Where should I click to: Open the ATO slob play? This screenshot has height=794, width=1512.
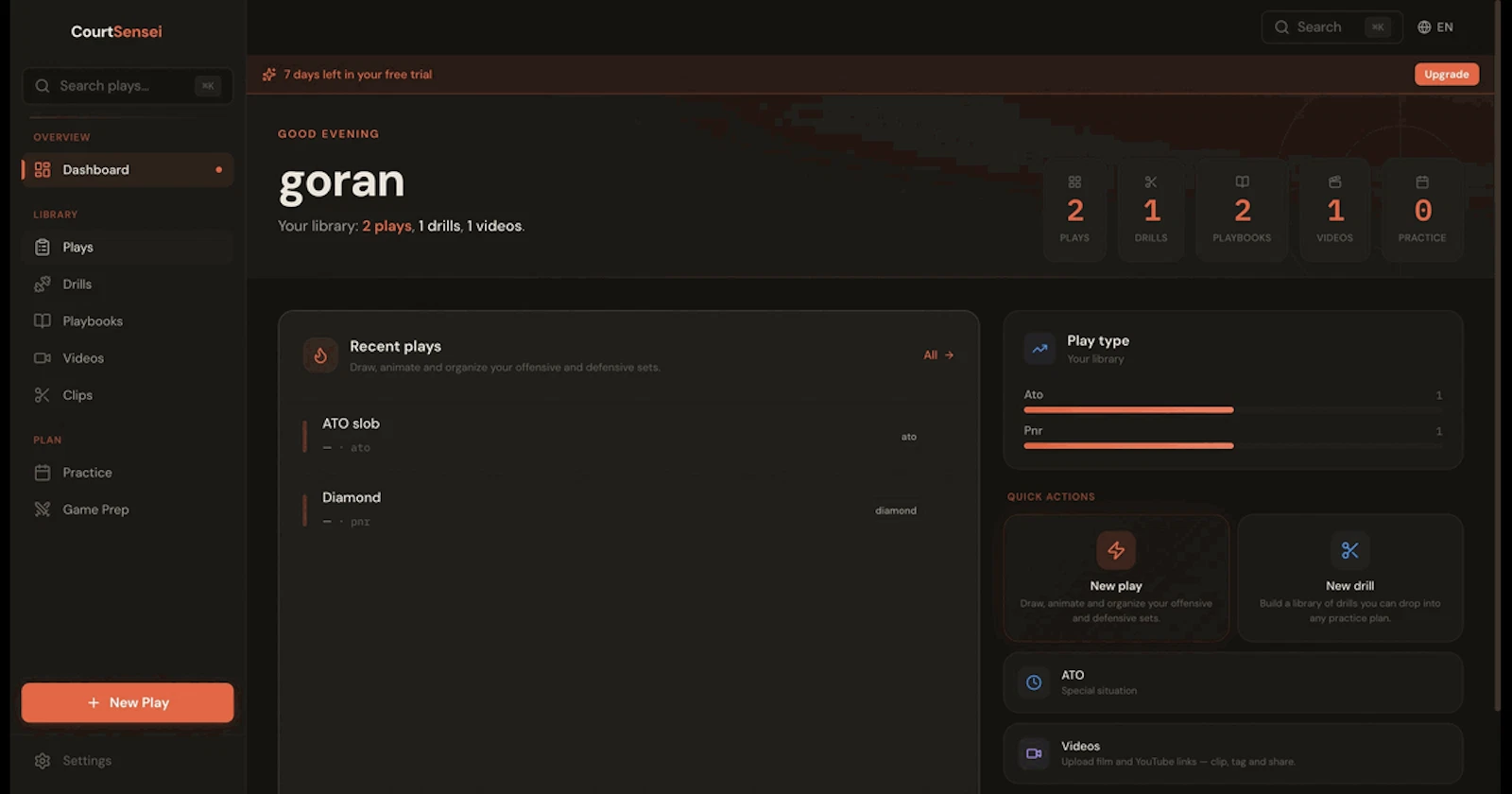[x=628, y=436]
